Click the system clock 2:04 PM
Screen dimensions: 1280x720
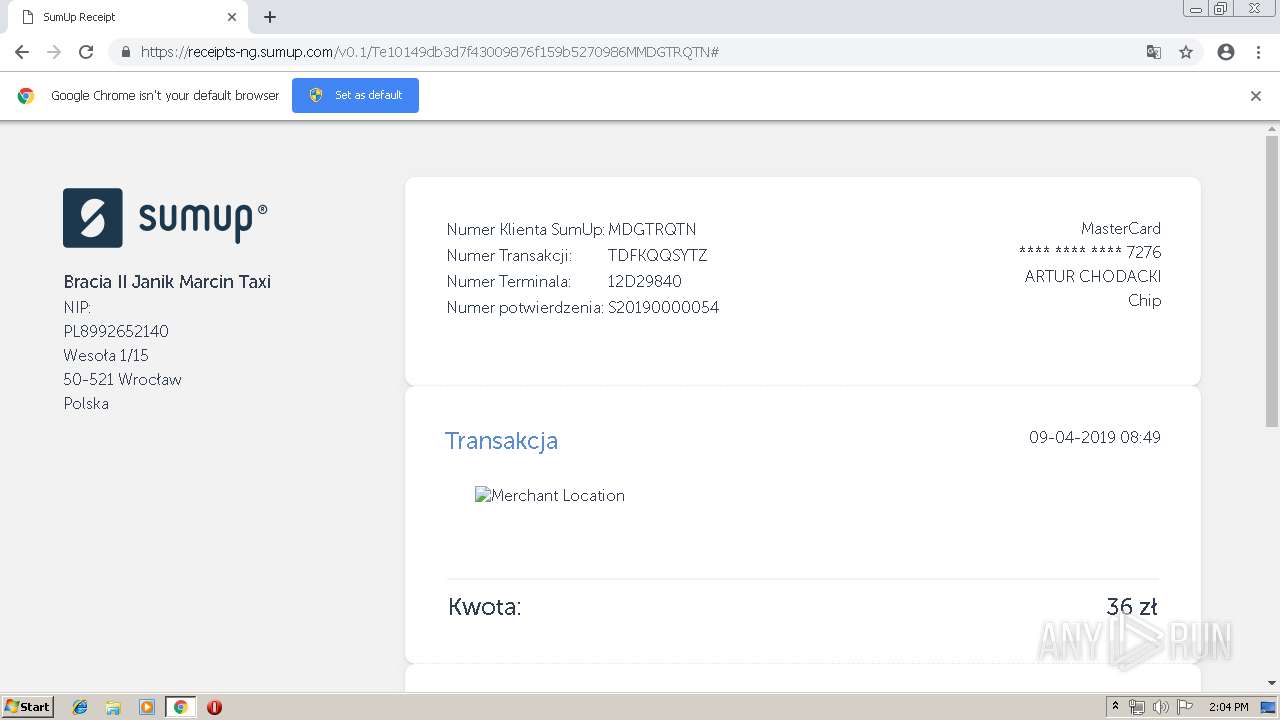(1228, 707)
